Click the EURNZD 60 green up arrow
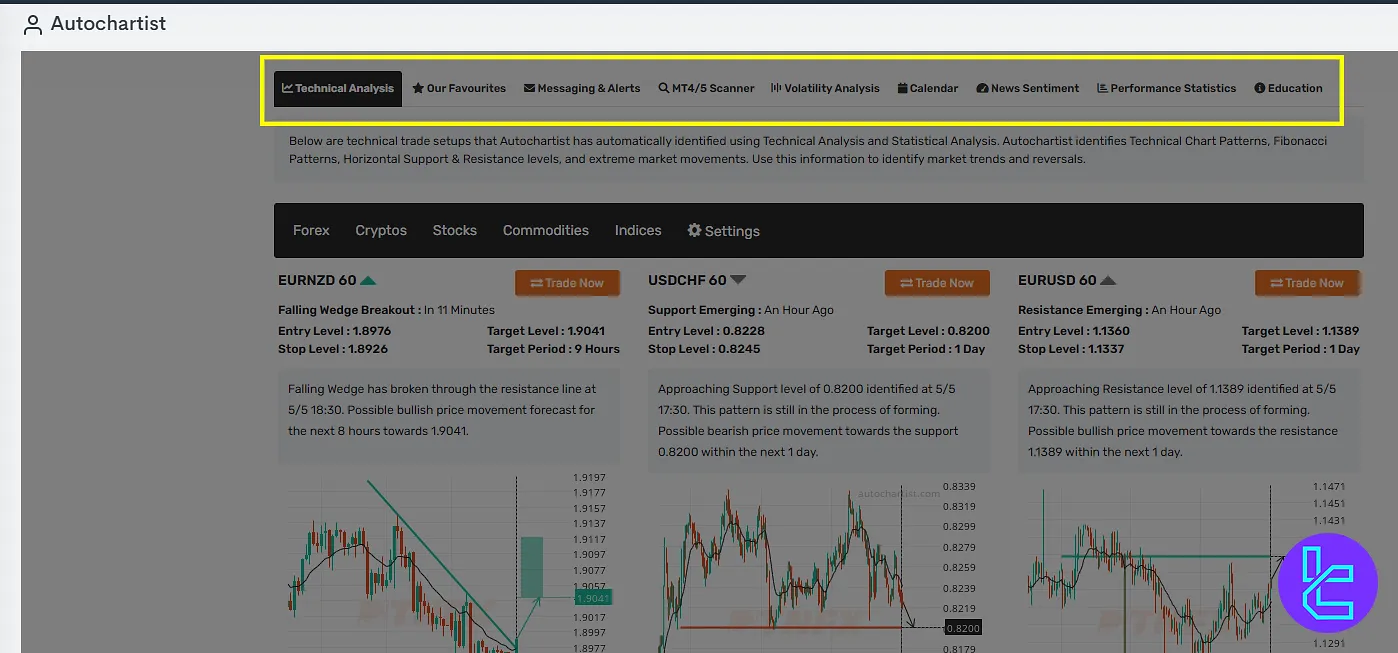1398x653 pixels. click(x=368, y=281)
